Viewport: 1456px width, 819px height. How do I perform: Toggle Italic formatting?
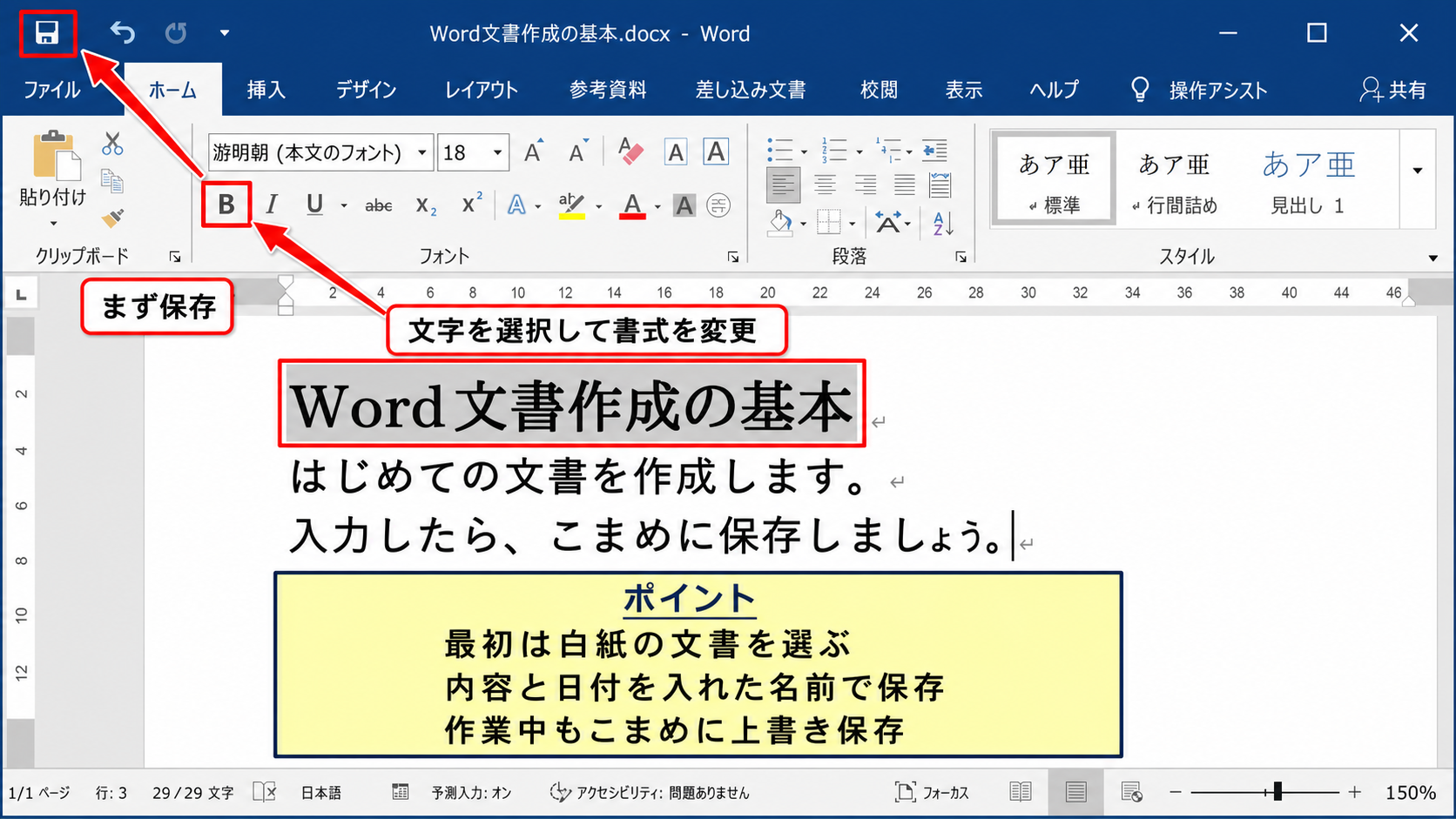pos(272,205)
